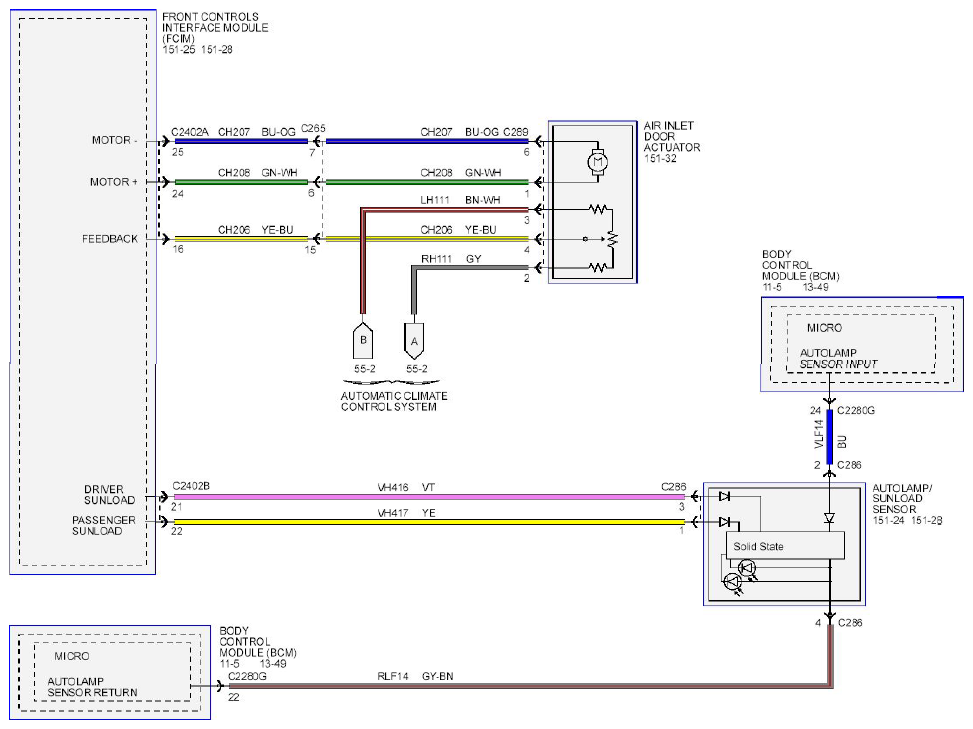973x729 pixels.
Task: Open page reference 151-25
Action: point(179,50)
